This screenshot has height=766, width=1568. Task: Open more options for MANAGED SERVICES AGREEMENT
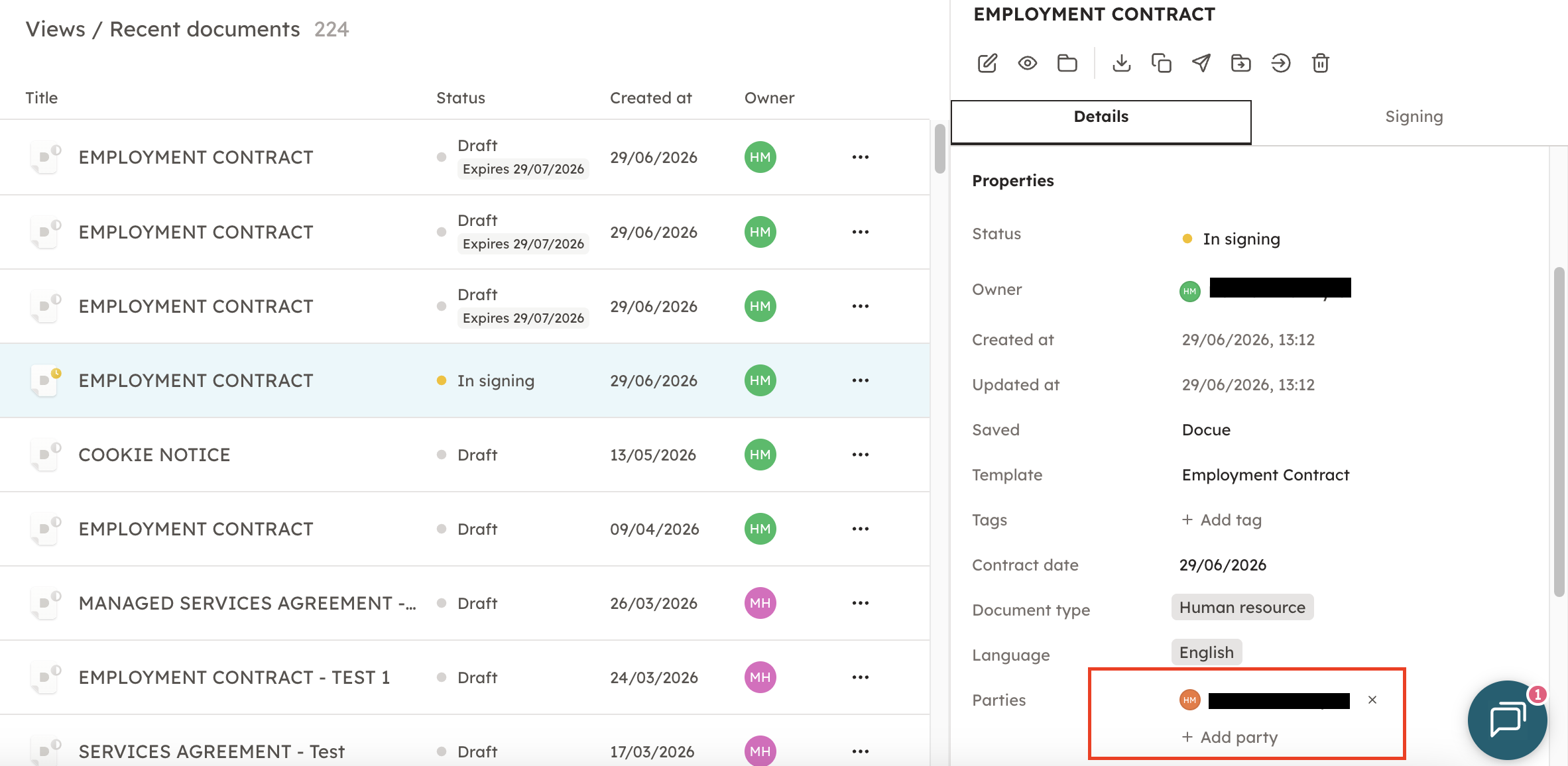(861, 603)
